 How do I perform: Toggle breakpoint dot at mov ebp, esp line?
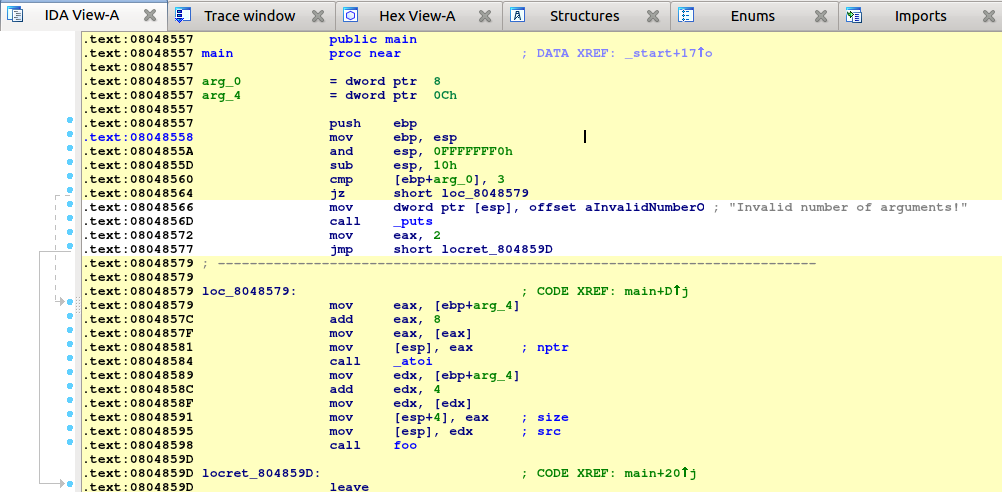(70, 134)
